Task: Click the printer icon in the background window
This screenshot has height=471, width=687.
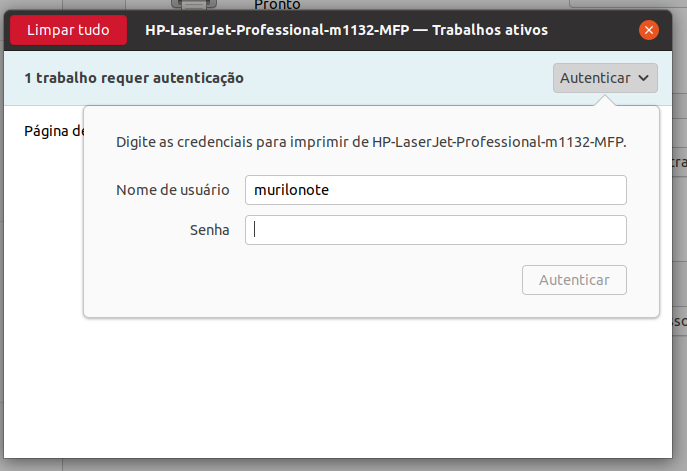Action: tap(194, 4)
